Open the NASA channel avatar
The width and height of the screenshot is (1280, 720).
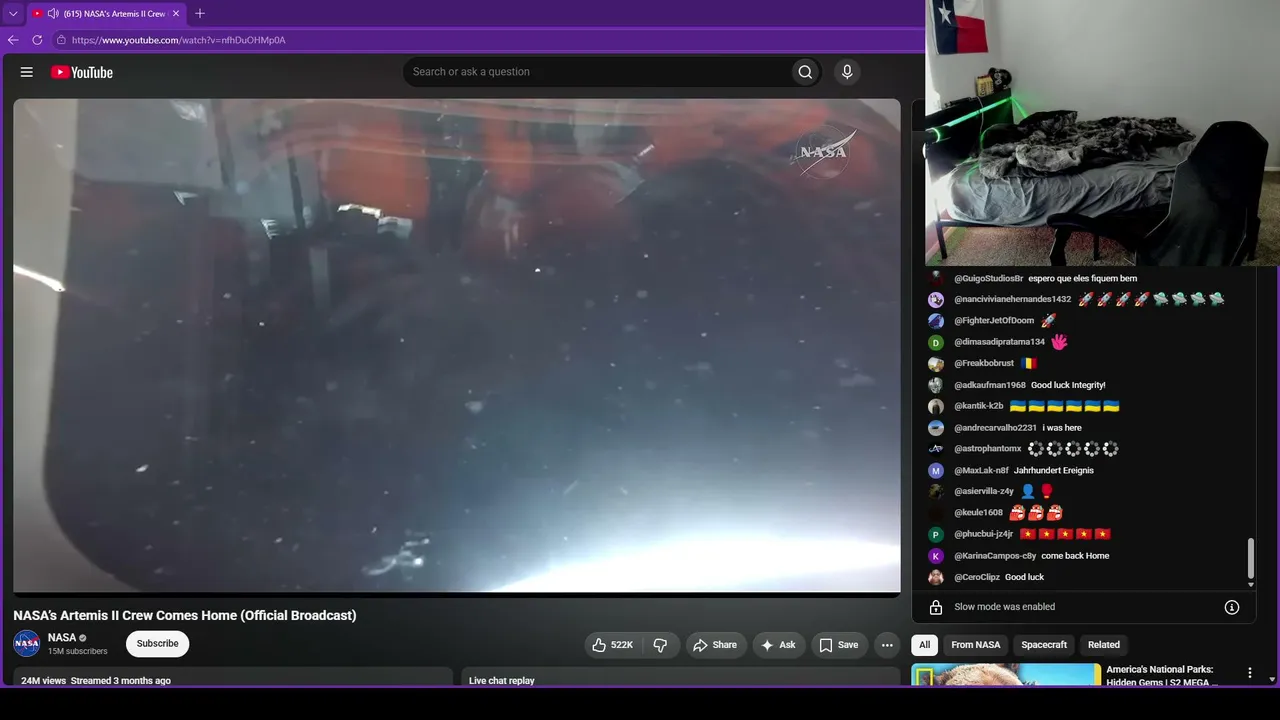27,644
